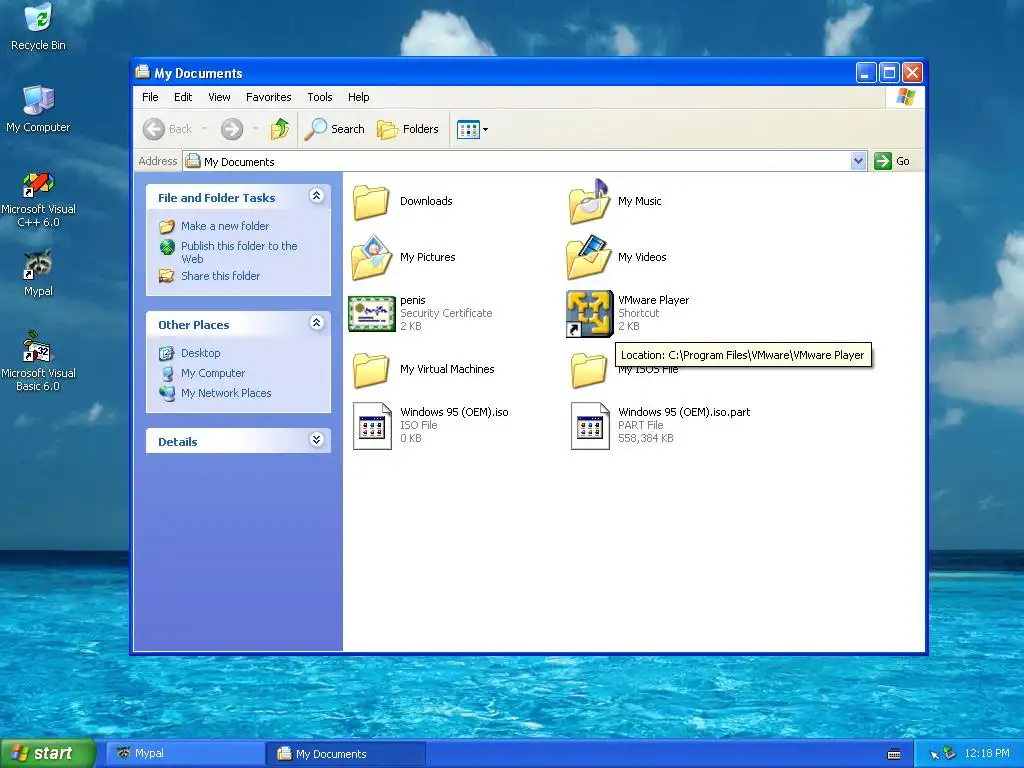This screenshot has width=1024, height=768.
Task: Select the security certificate file icon
Action: click(x=372, y=313)
